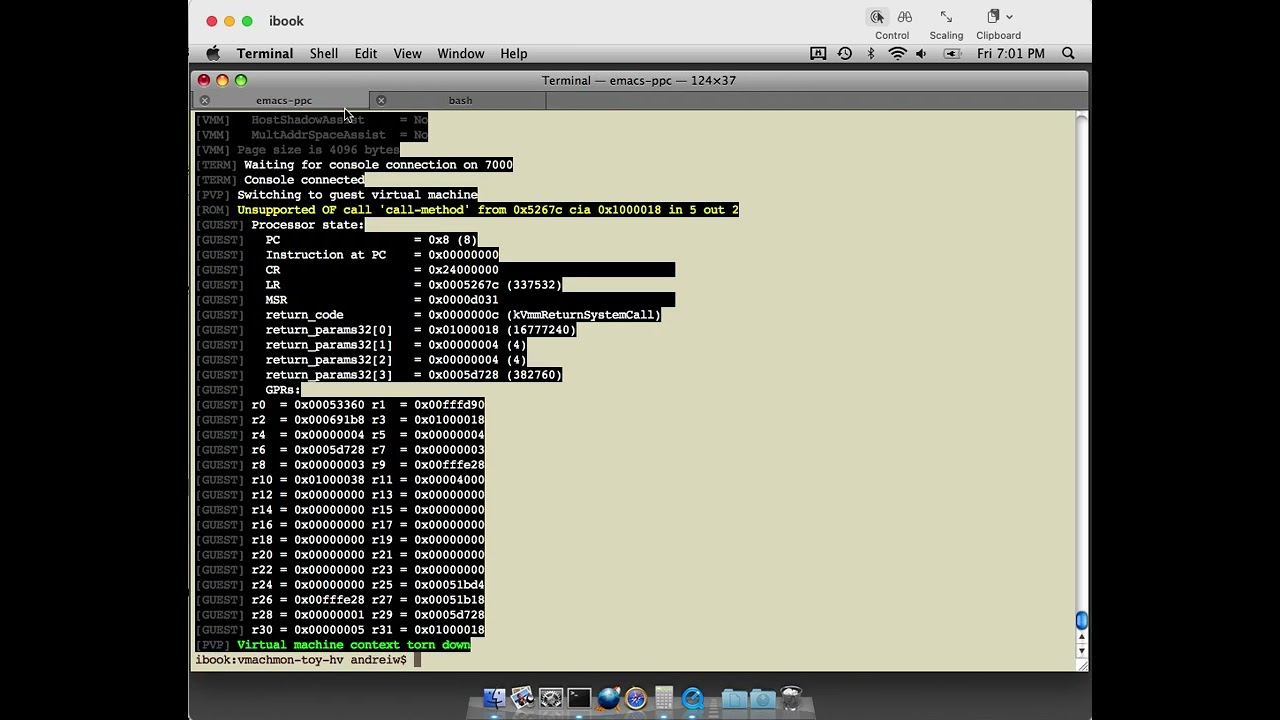The width and height of the screenshot is (1280, 720).
Task: Open the Window menu
Action: [460, 54]
